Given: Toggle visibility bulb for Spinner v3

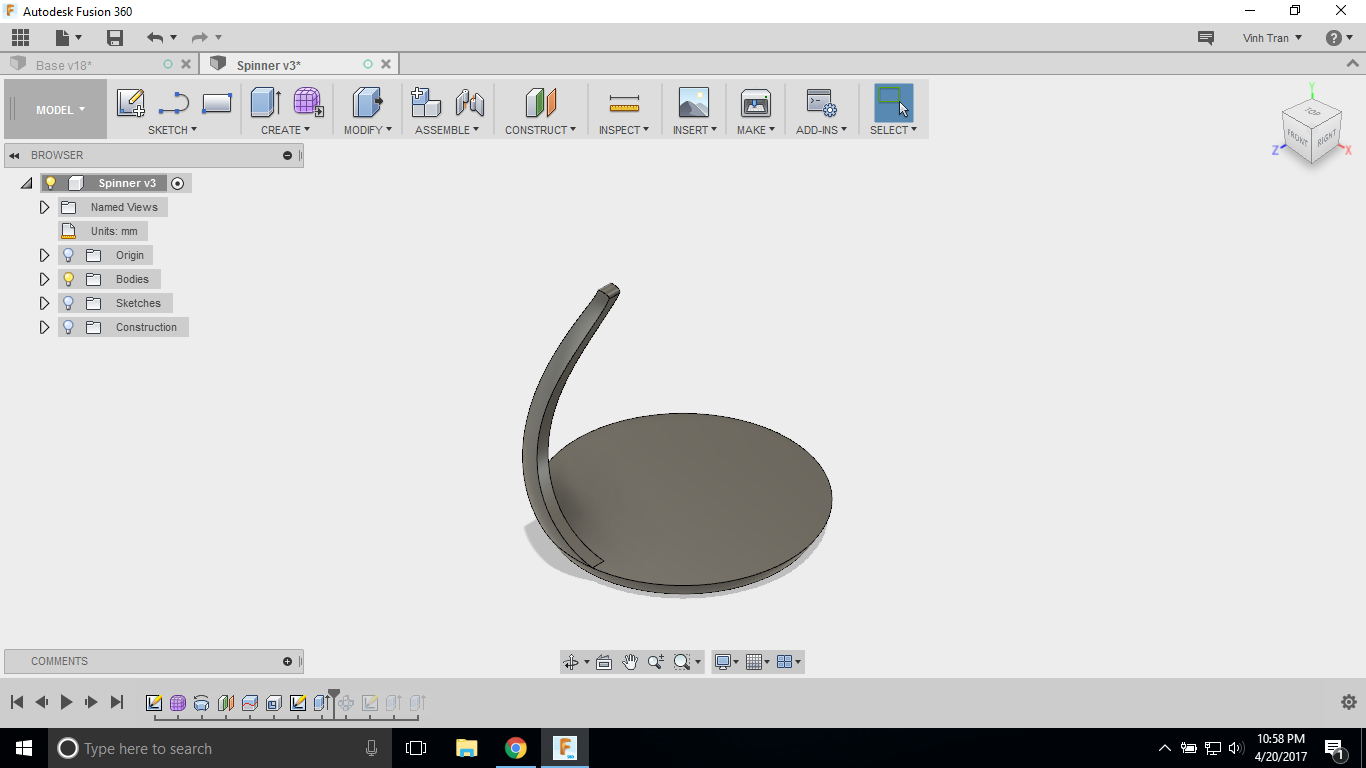Looking at the screenshot, I should point(50,183).
